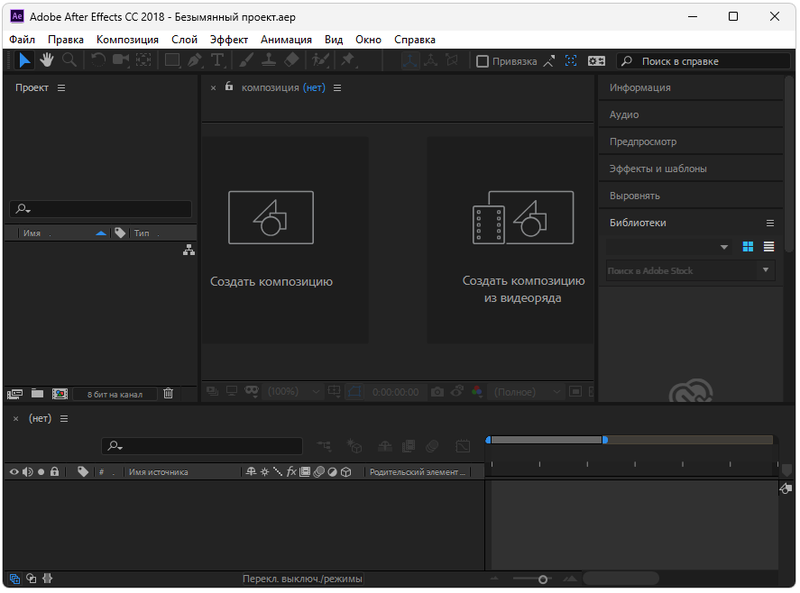This screenshot has height=593, width=800.
Task: Click the label tag icon in Project columns
Action: [120, 233]
